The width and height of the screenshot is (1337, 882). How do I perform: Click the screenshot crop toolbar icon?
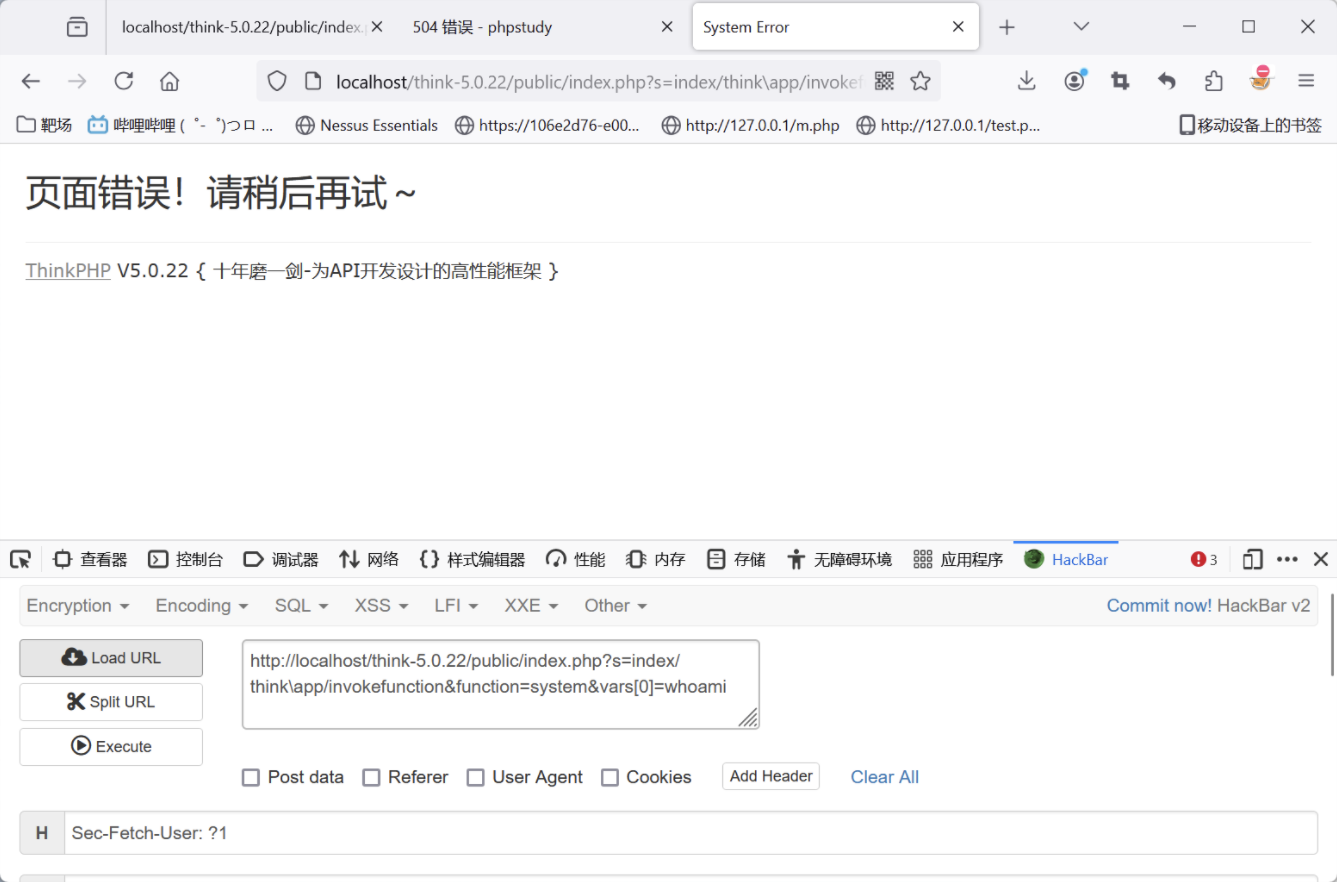click(1120, 81)
